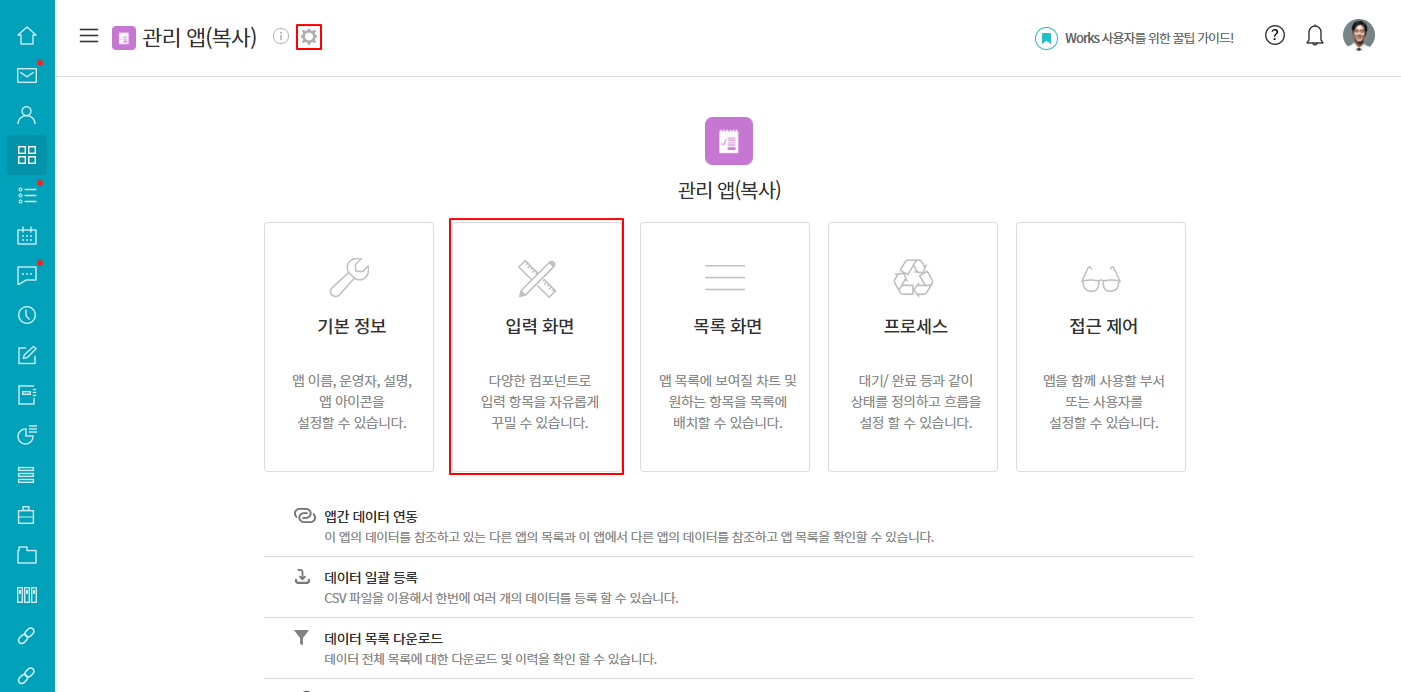Open the Calendar icon in sidebar
The image size is (1401, 692).
pos(27,236)
